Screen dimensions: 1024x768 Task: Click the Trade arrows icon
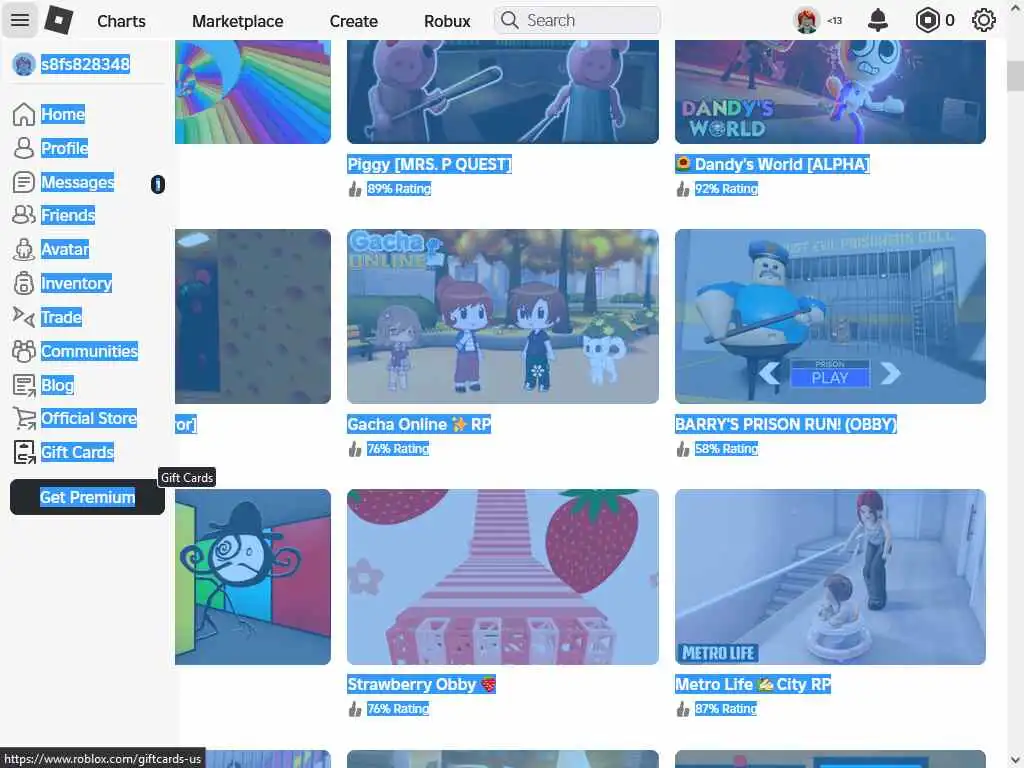click(x=24, y=317)
